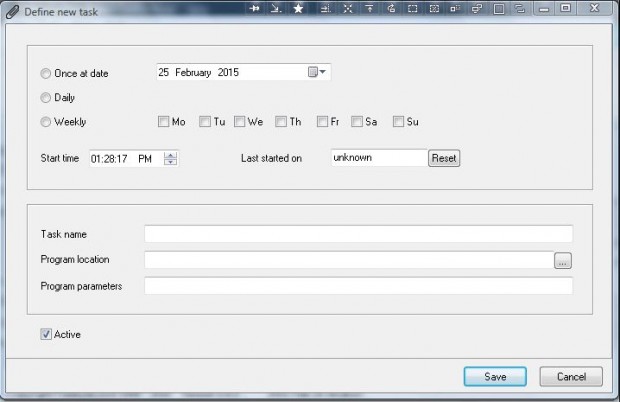Click the year 2015 in date field

228,72
